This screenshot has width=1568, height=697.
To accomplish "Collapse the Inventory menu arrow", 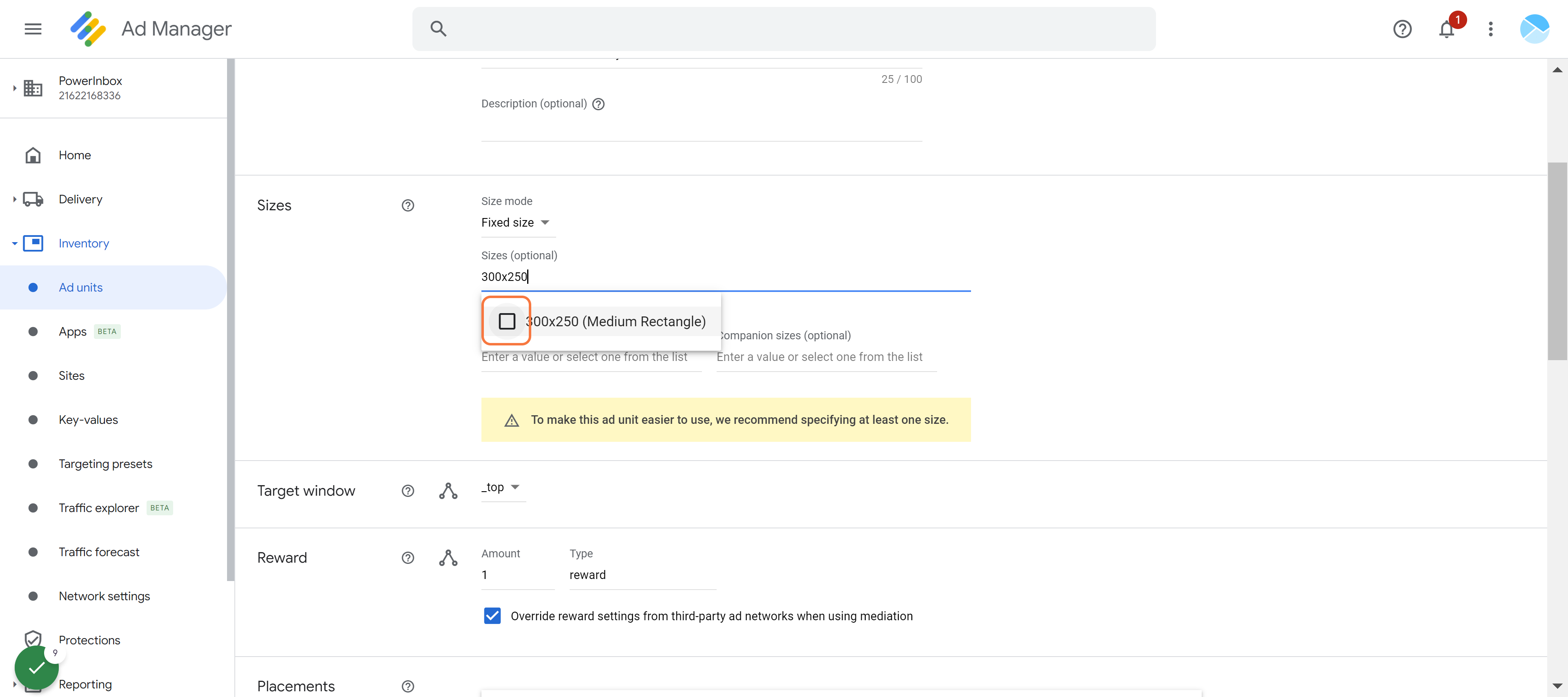I will point(14,243).
